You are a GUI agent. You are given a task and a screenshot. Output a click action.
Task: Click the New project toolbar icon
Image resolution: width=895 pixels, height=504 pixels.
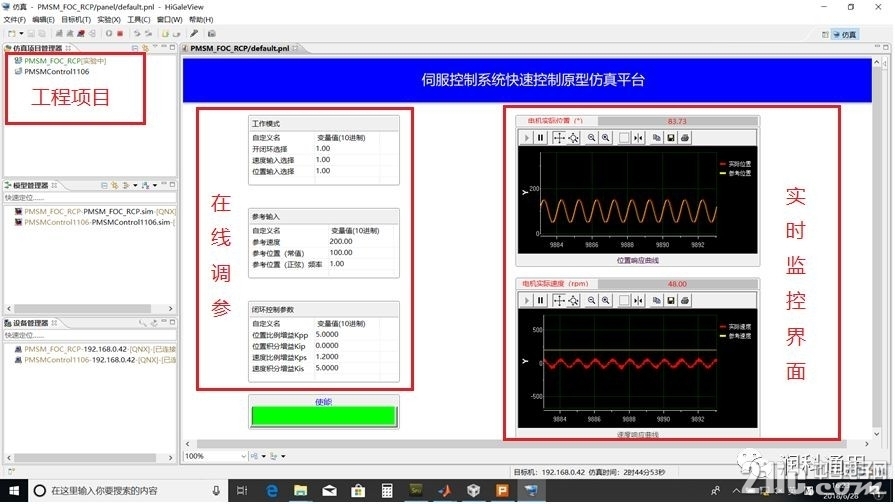[x=11, y=34]
